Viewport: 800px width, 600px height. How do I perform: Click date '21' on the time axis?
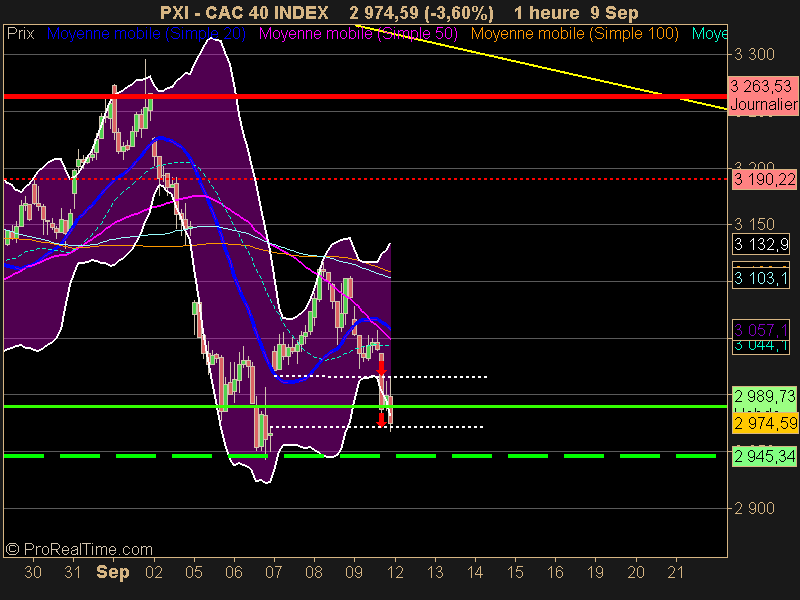pos(676,572)
